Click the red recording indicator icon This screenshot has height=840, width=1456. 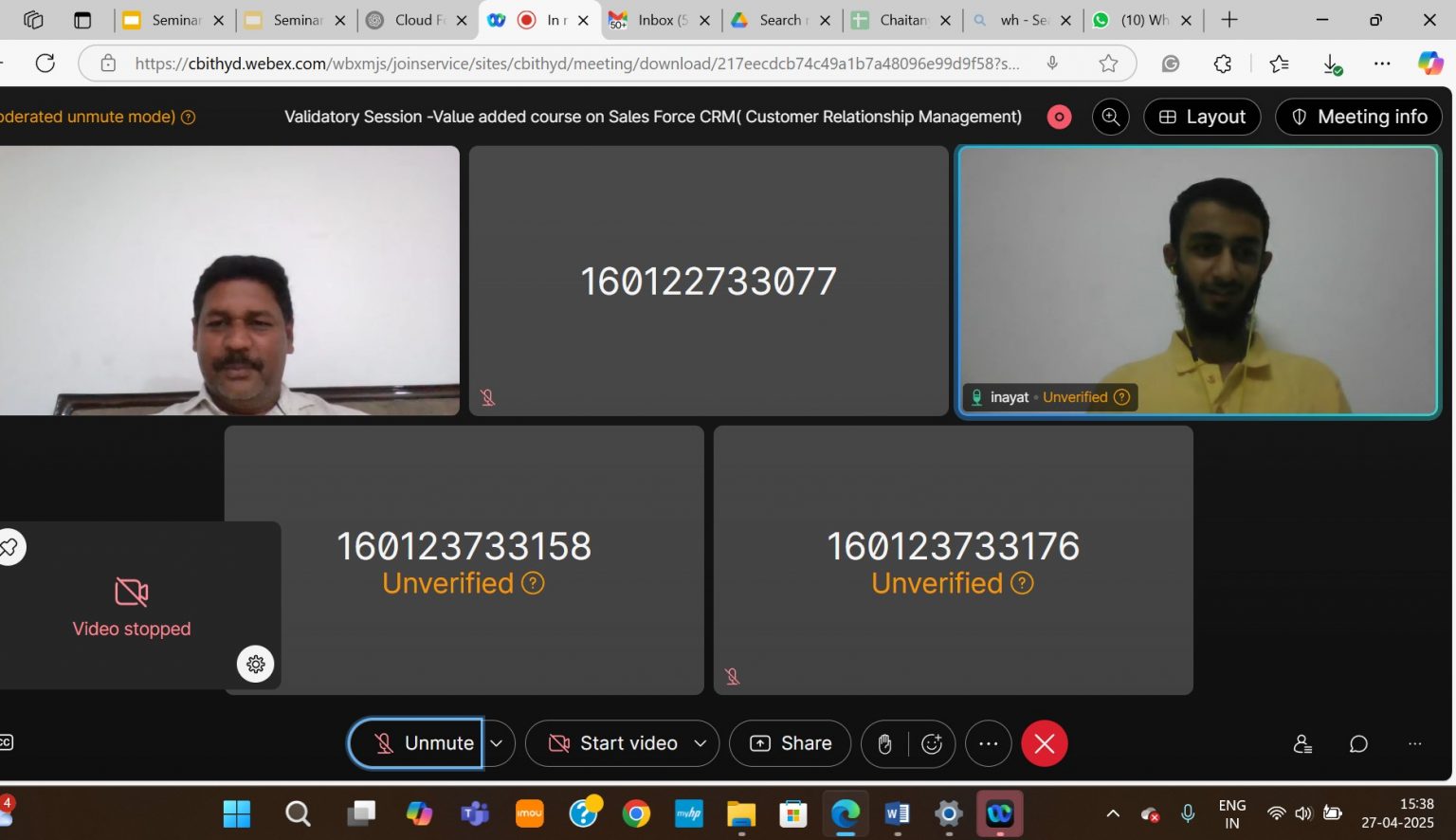pyautogui.click(x=1059, y=117)
